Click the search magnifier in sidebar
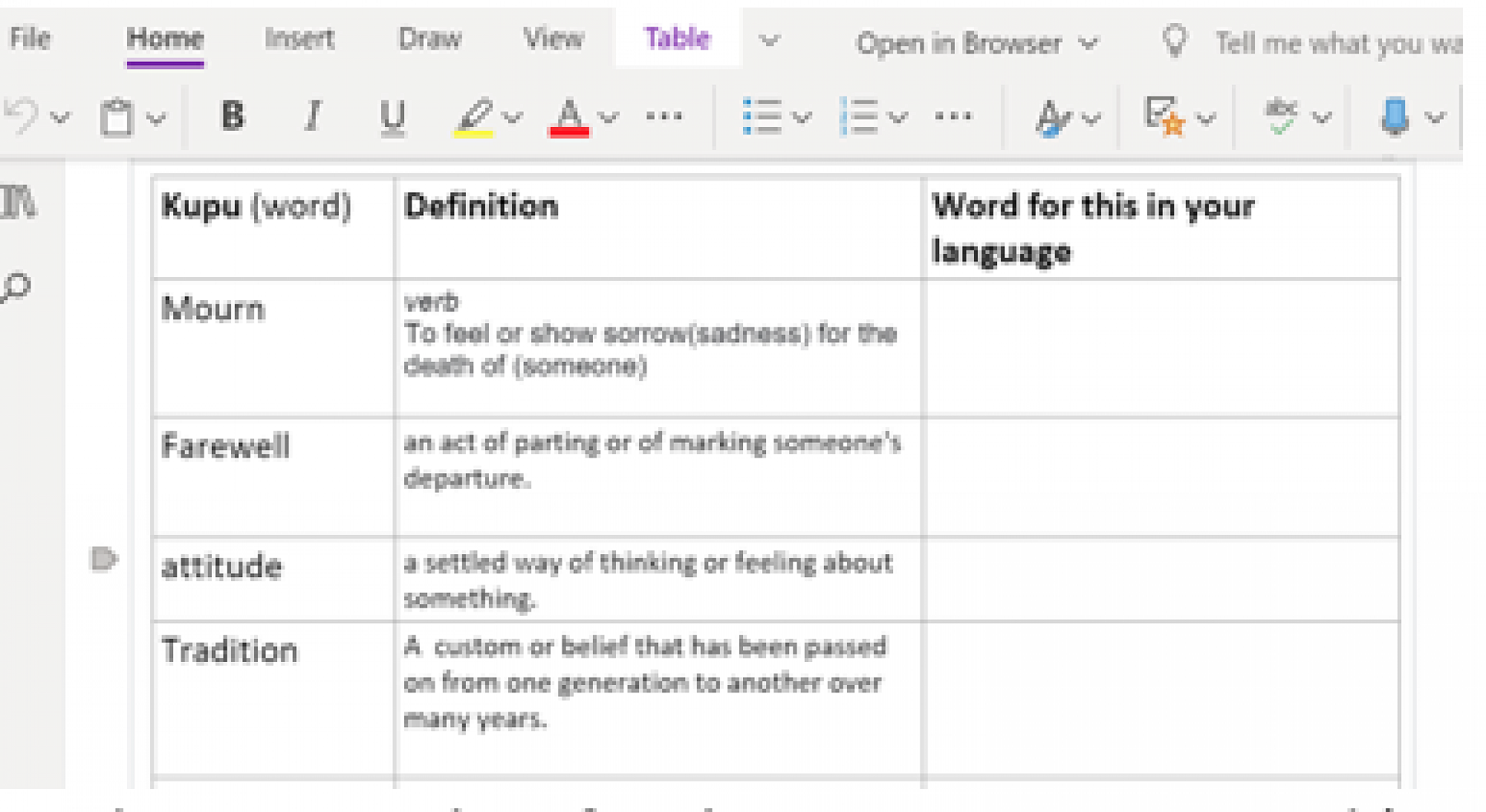Screen dimensions: 1486x812 pyautogui.click(x=17, y=288)
